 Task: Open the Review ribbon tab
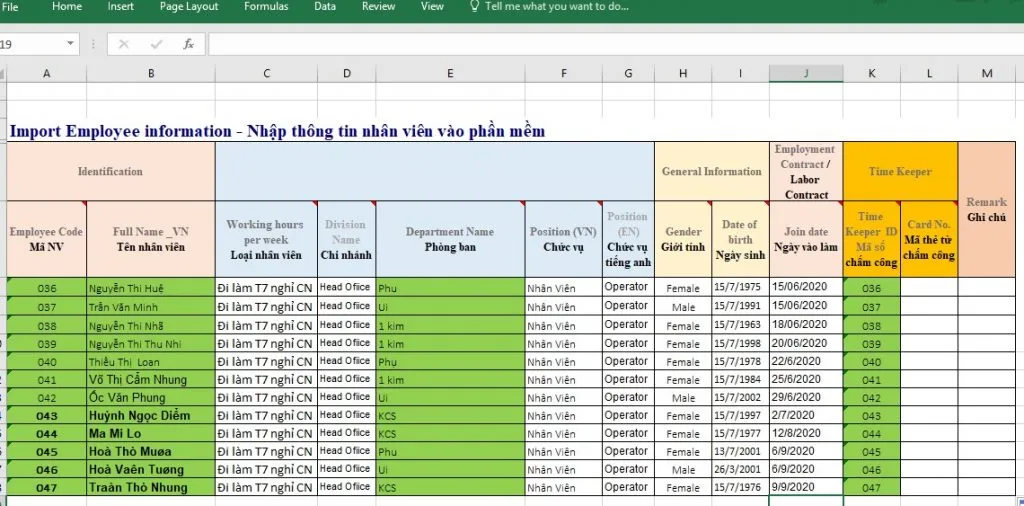pyautogui.click(x=378, y=7)
